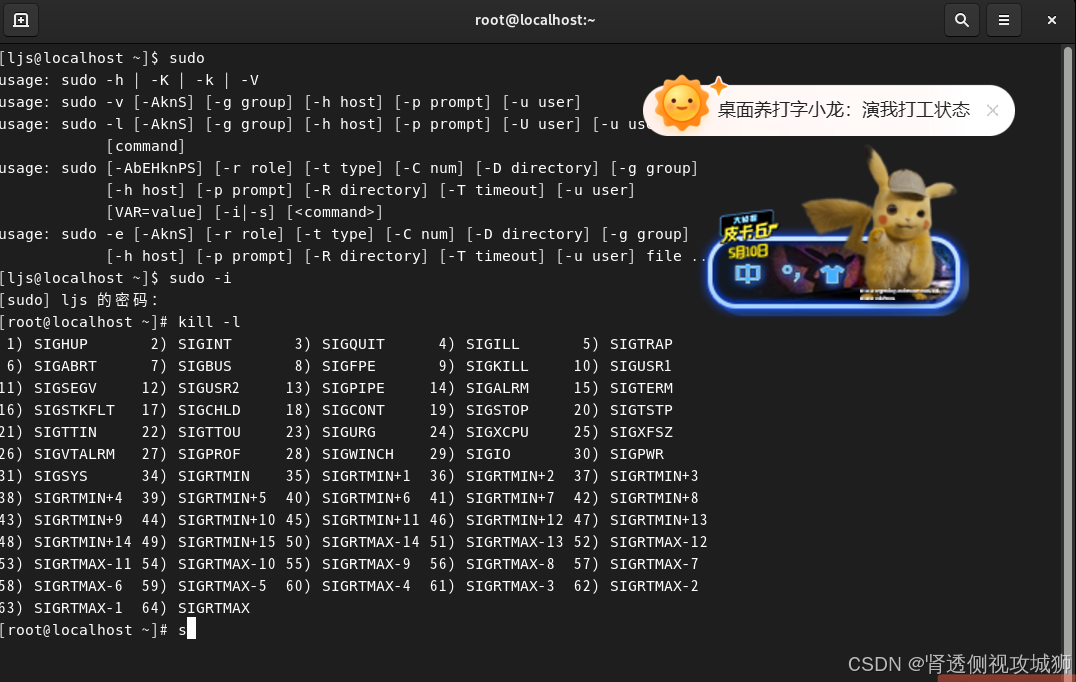Viewport: 1076px width, 682px height.
Task: Select the 'kill -l' command text
Action: coord(209,322)
